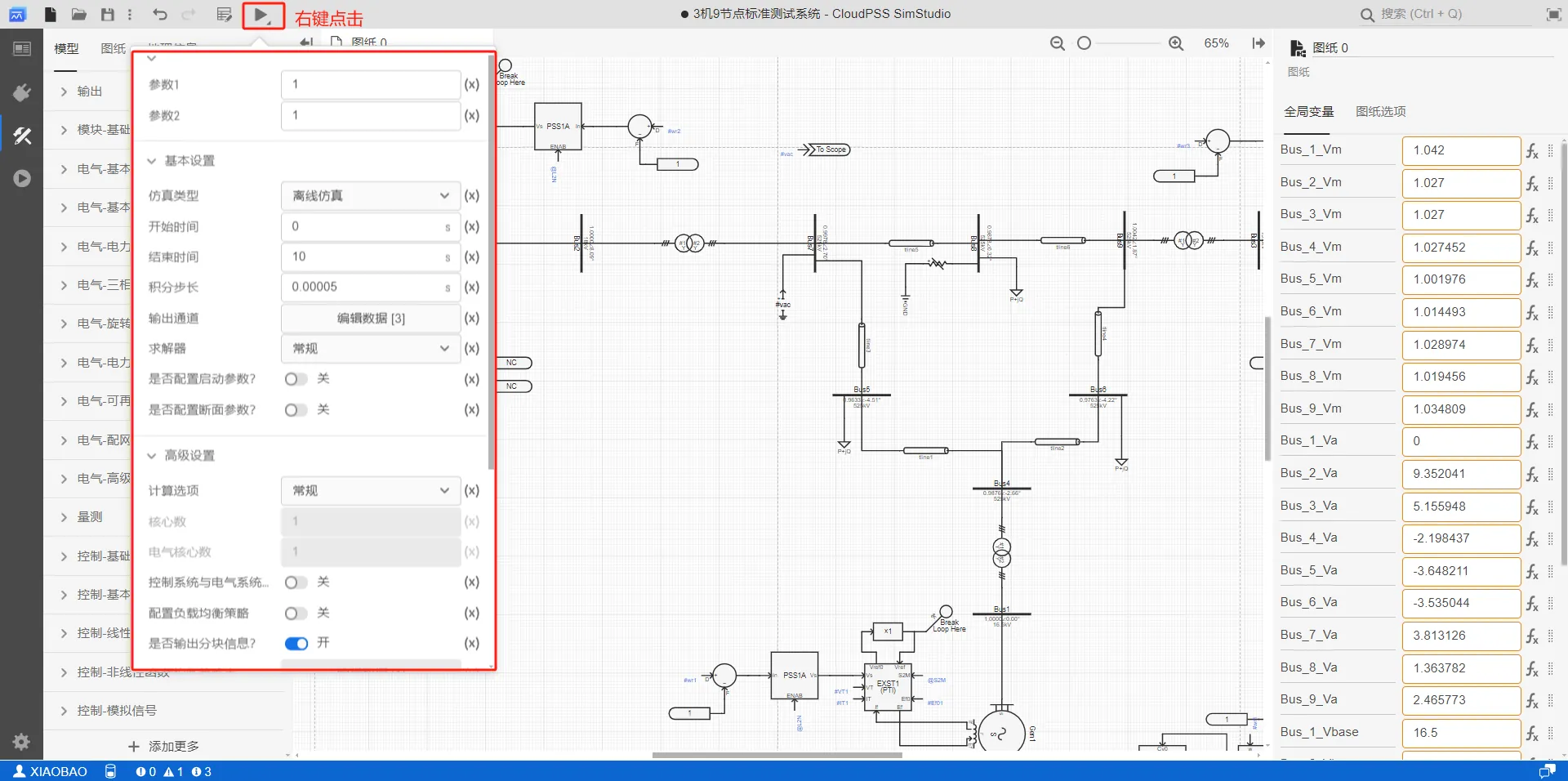The height and width of the screenshot is (781, 1568).
Task: Open the run results sidebar play icon
Action: click(x=22, y=178)
